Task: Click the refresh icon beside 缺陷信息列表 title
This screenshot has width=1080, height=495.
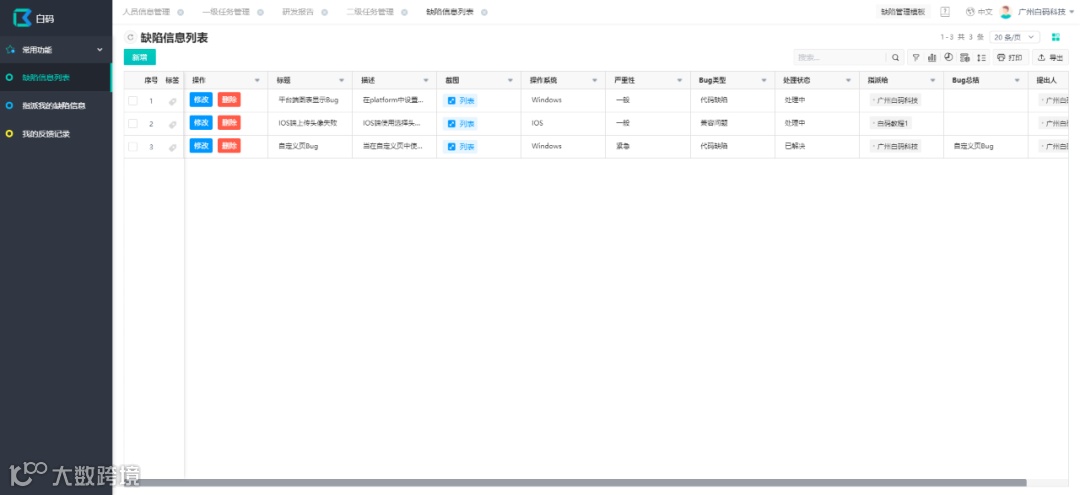Action: (130, 38)
